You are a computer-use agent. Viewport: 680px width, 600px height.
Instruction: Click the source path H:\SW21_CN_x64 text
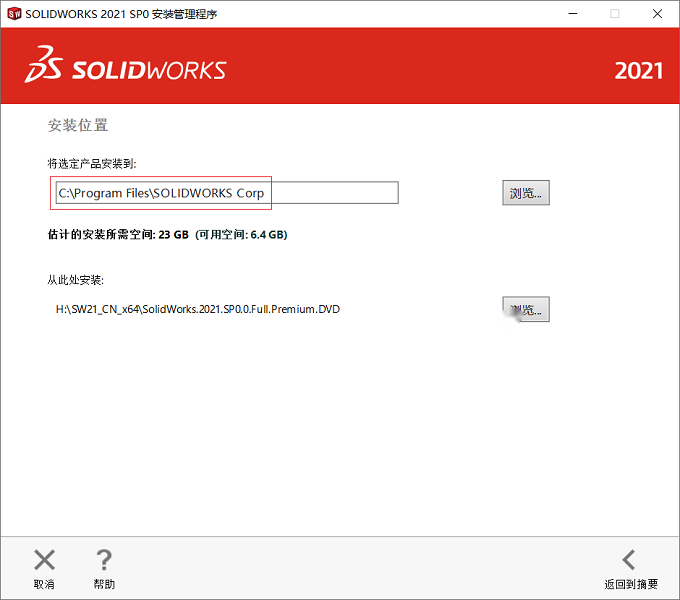pyautogui.click(x=198, y=309)
